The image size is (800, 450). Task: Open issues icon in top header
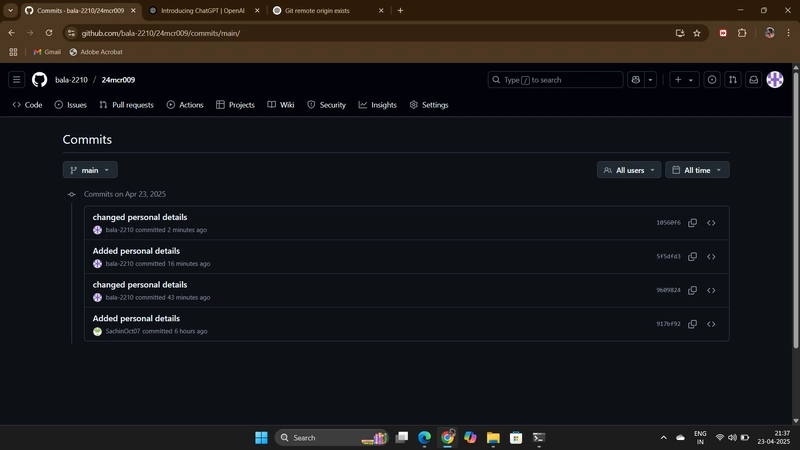coord(712,80)
